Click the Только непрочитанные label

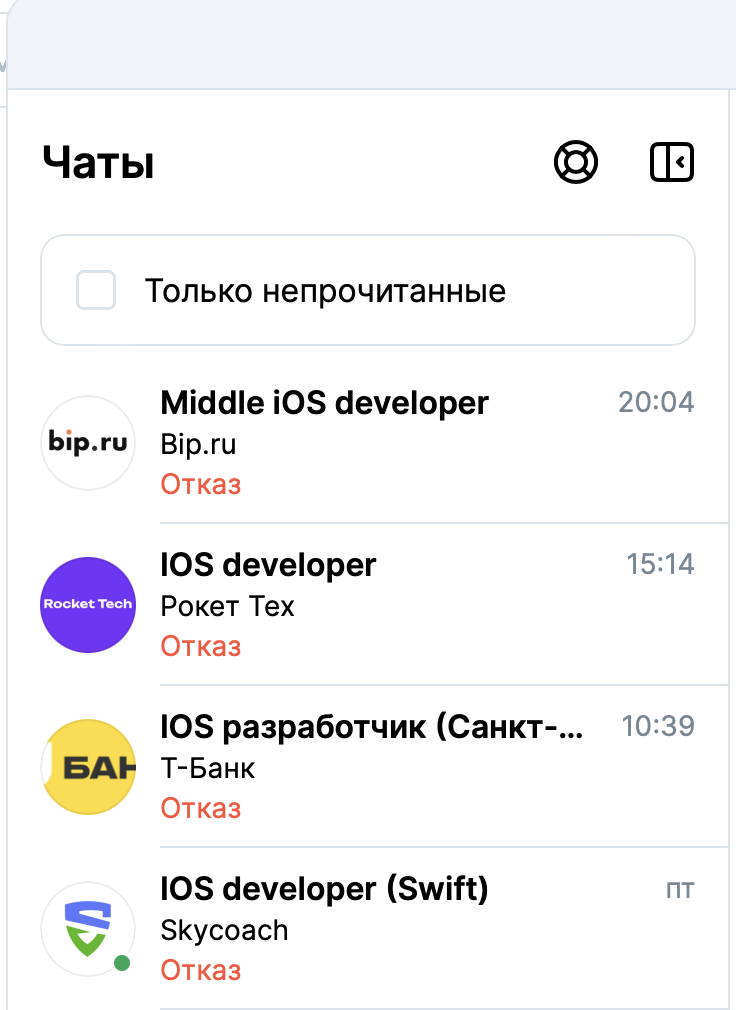coord(325,291)
